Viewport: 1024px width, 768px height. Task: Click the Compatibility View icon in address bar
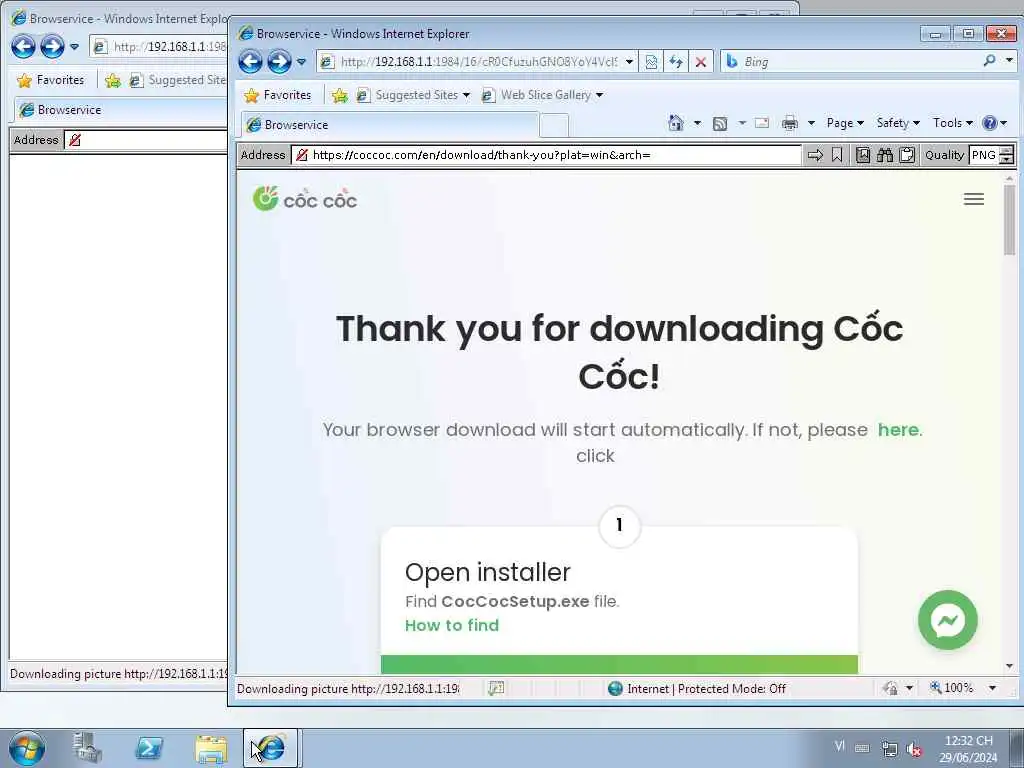(651, 62)
